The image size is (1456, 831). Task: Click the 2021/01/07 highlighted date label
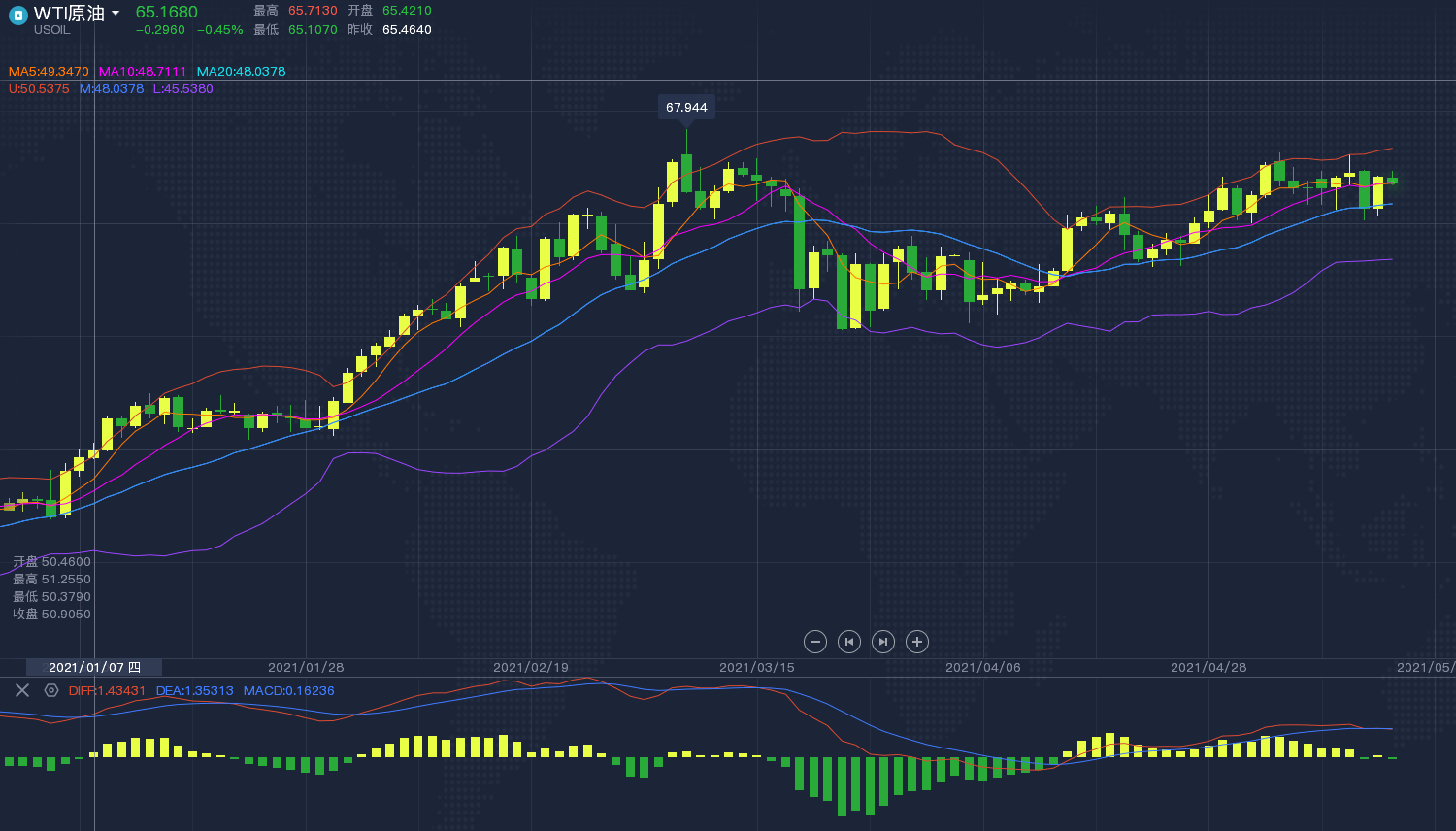[x=94, y=667]
